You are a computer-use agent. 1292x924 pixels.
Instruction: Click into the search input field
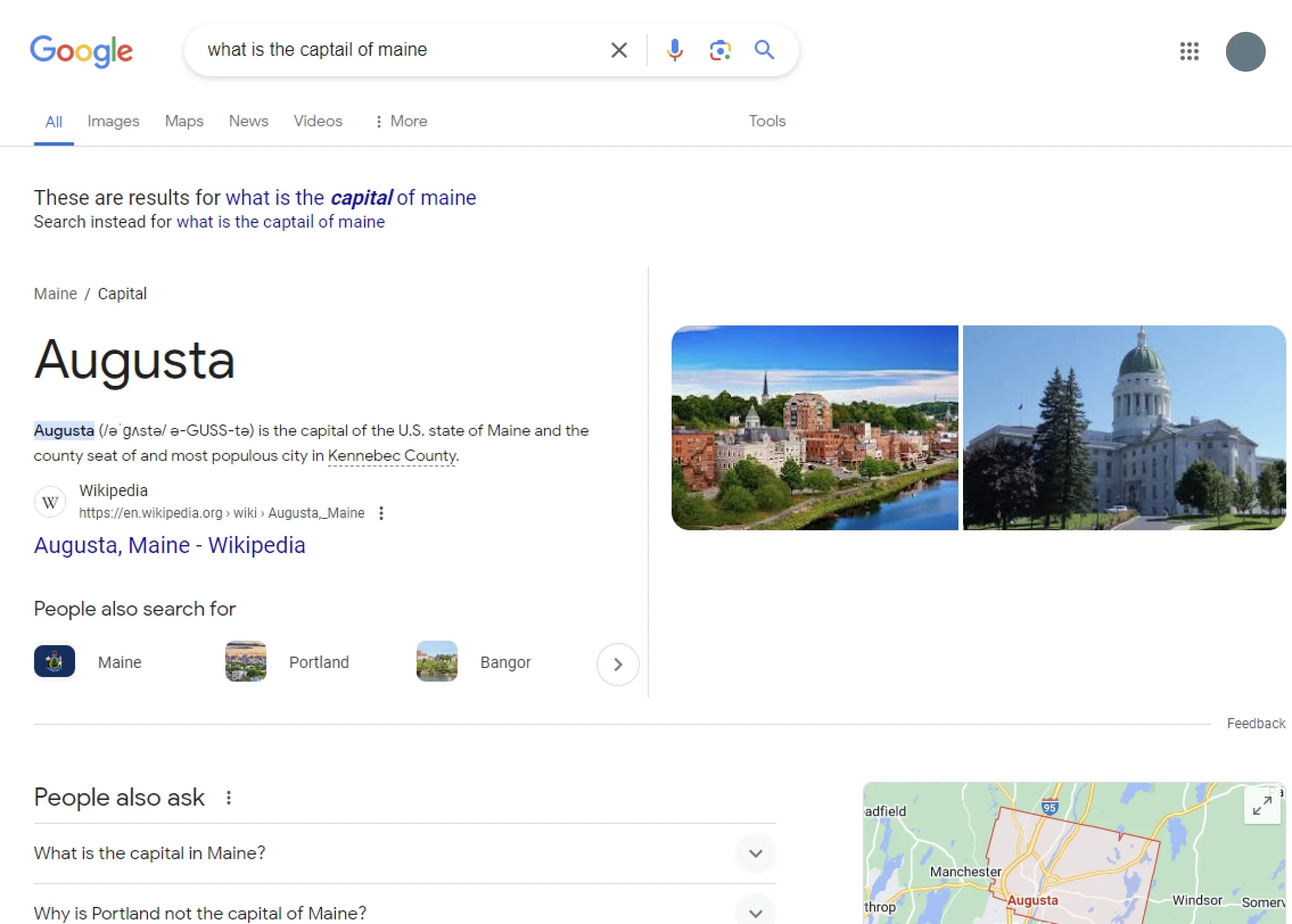tap(398, 50)
